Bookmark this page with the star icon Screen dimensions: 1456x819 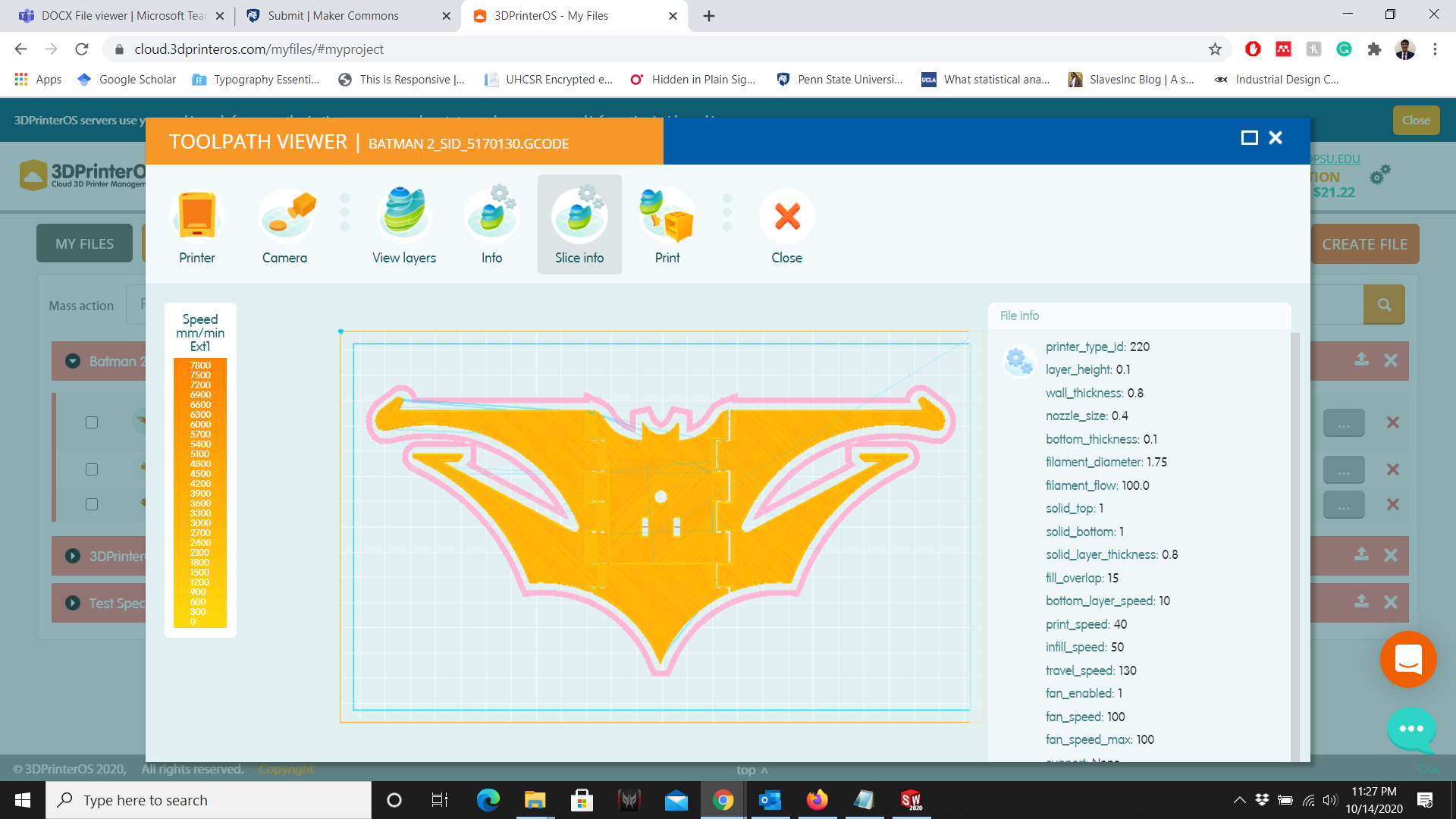1215,49
